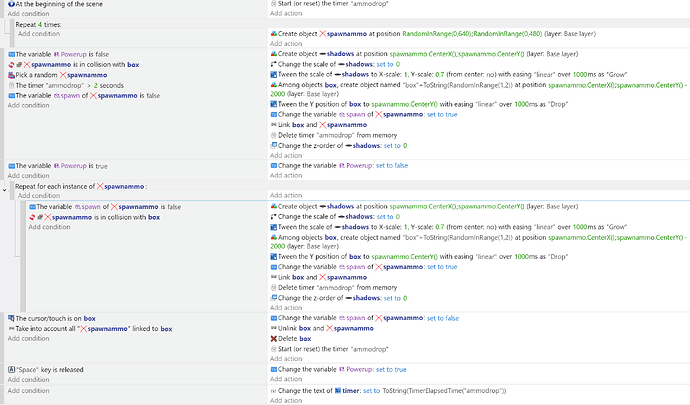Edit the RandomInRange(0;640);RandomInRange(0;480) position parameter
Viewport: 690px width, 405px height.
click(472, 33)
